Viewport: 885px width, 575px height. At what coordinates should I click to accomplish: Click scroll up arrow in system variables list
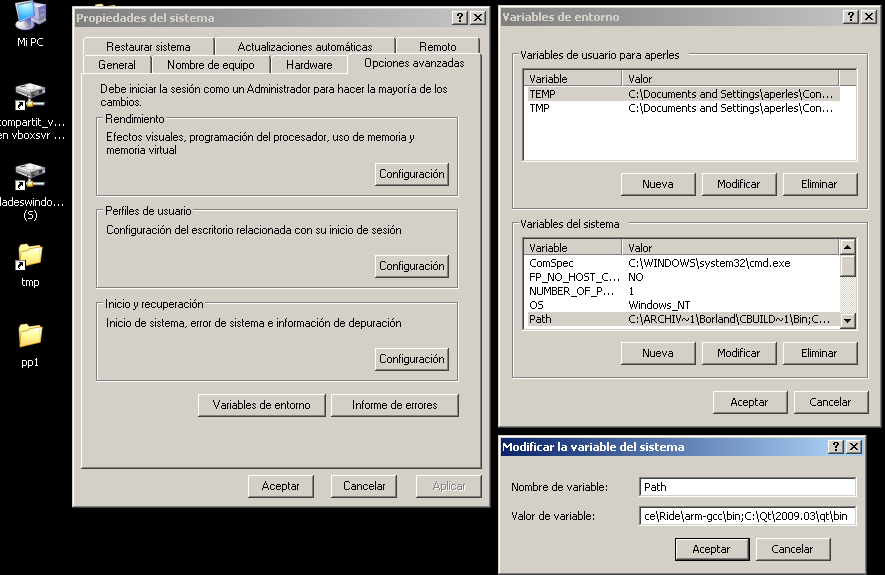click(848, 247)
